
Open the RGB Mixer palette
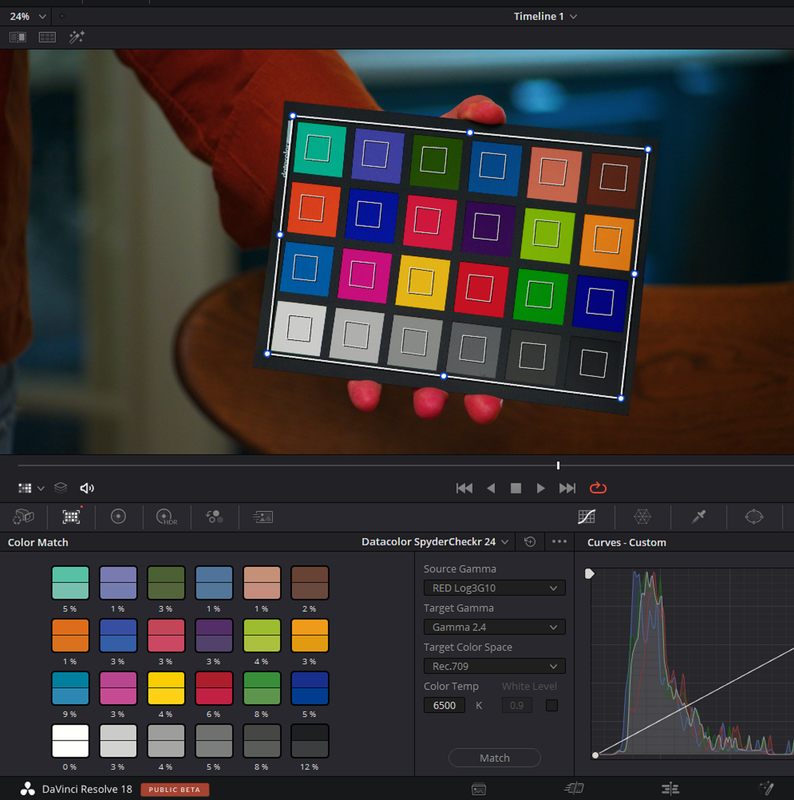pyautogui.click(x=214, y=517)
